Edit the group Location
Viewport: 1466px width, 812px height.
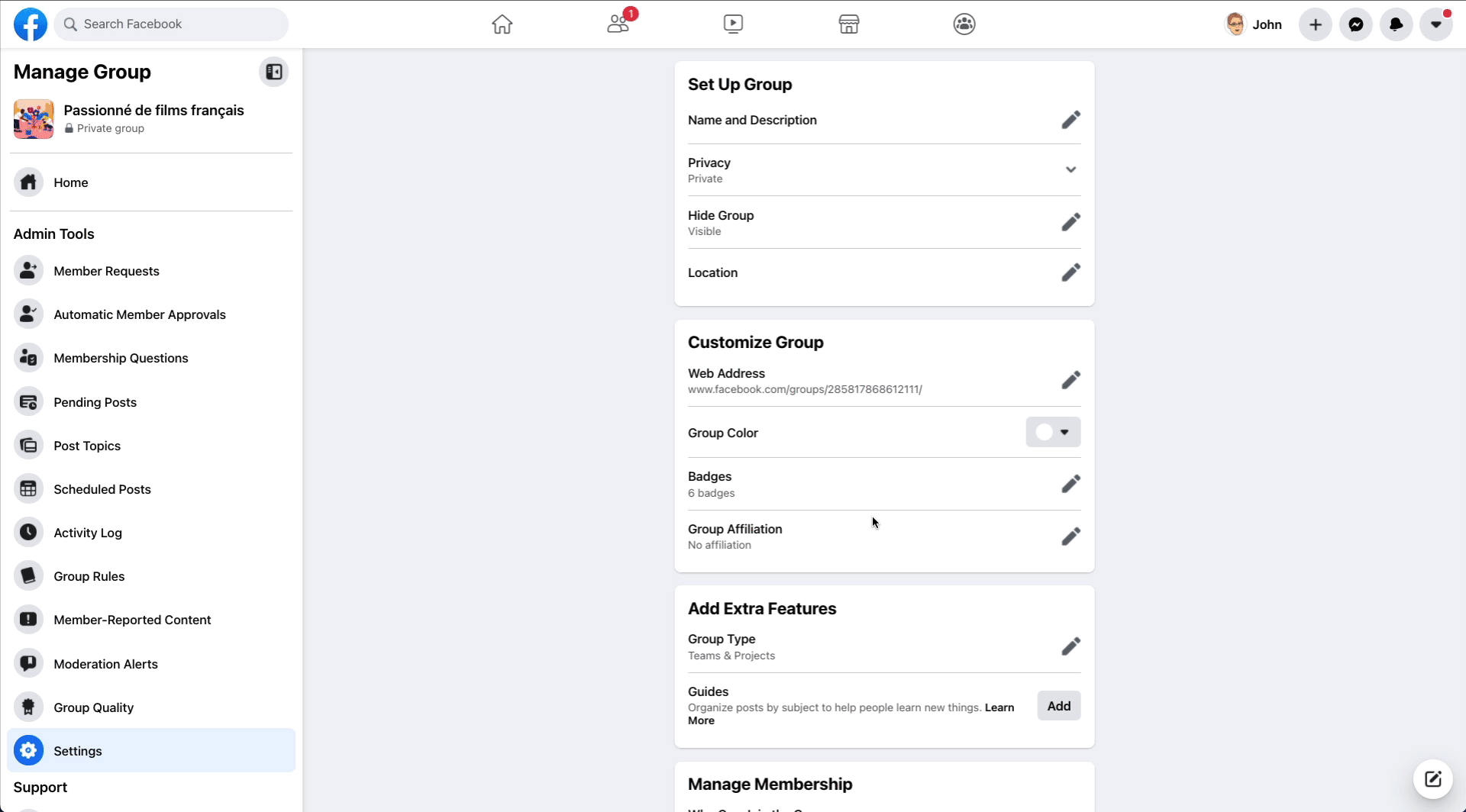pos(1070,272)
